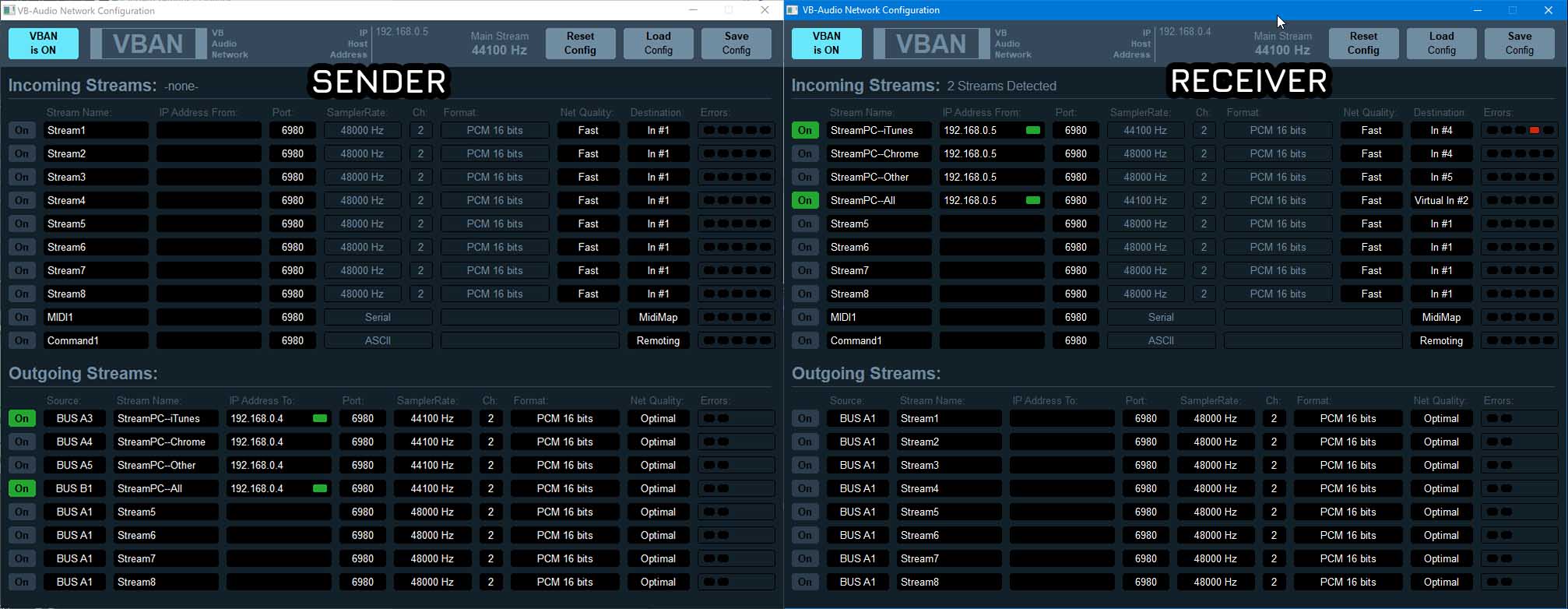
Task: Click error indicator for receiver StreamPC--All row
Action: coord(1519,200)
